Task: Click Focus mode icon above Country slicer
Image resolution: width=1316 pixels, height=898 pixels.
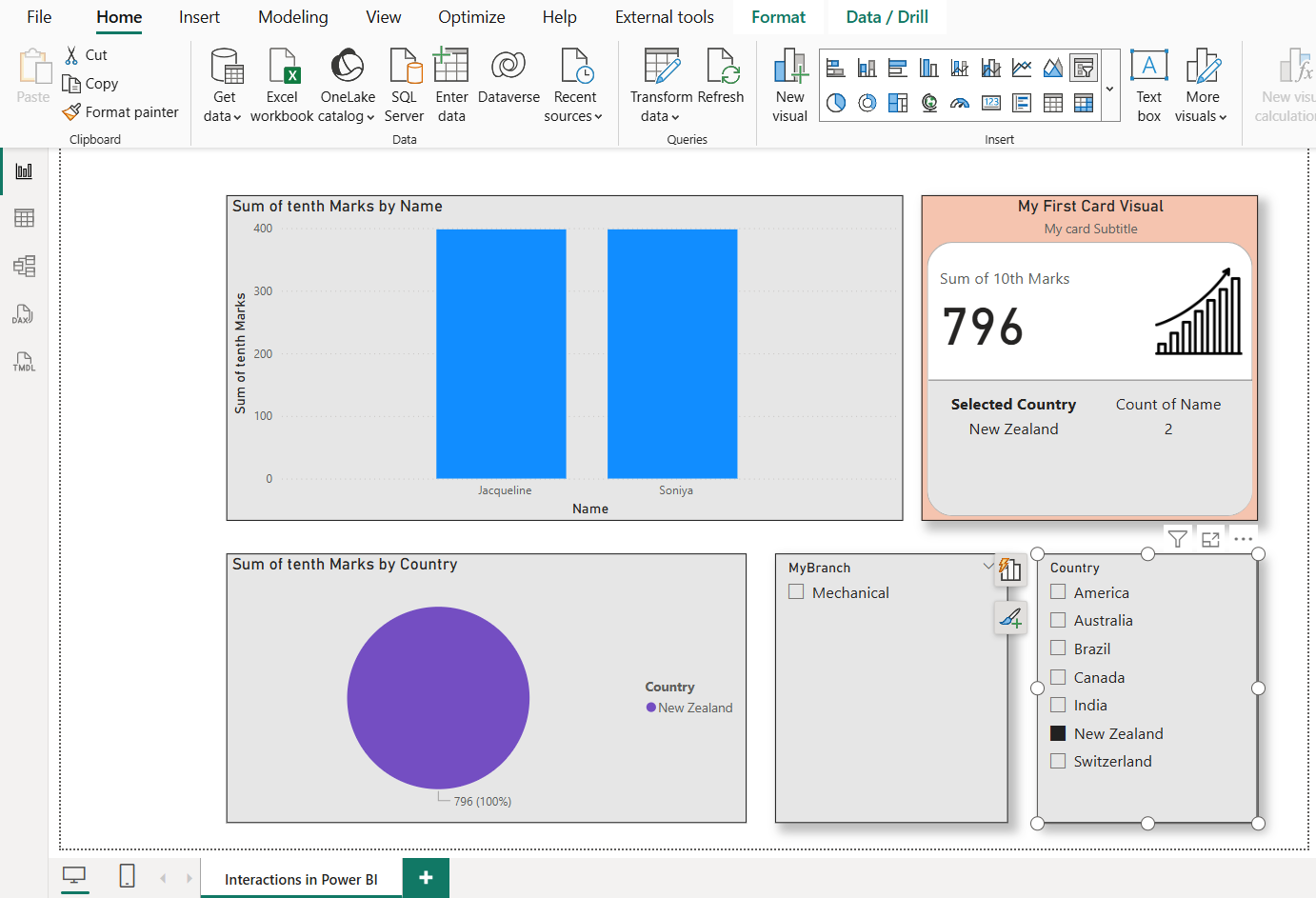Action: pos(1210,539)
